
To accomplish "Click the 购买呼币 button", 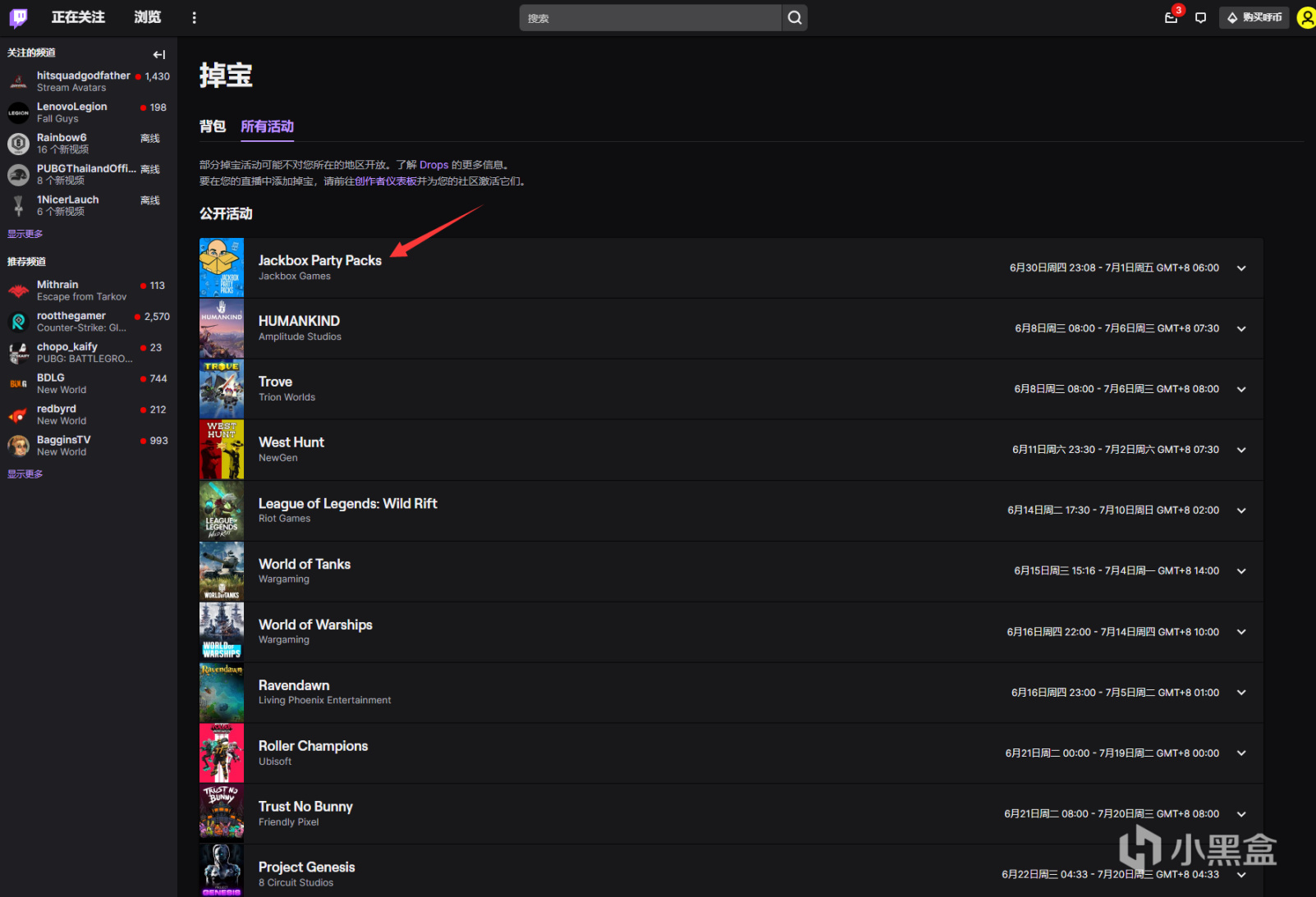I will tap(1254, 17).
